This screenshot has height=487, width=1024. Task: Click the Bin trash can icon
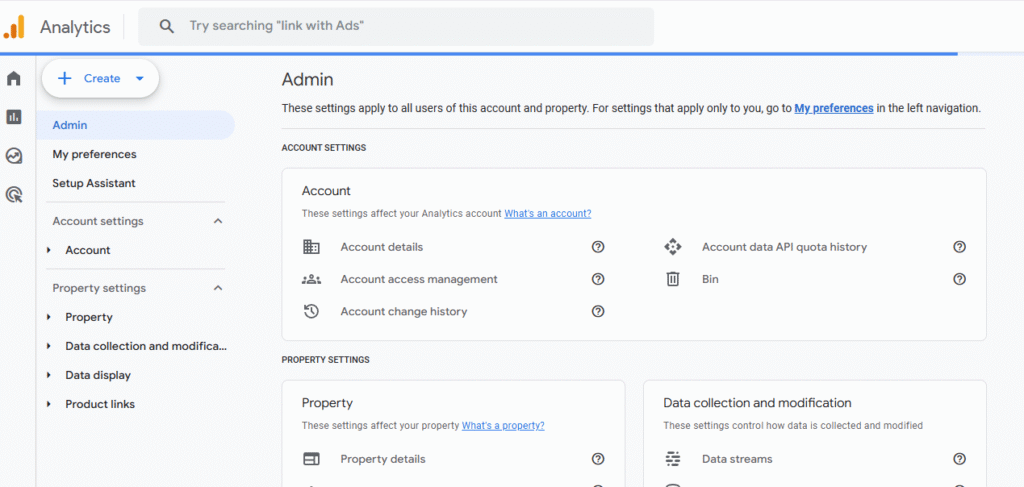673,279
